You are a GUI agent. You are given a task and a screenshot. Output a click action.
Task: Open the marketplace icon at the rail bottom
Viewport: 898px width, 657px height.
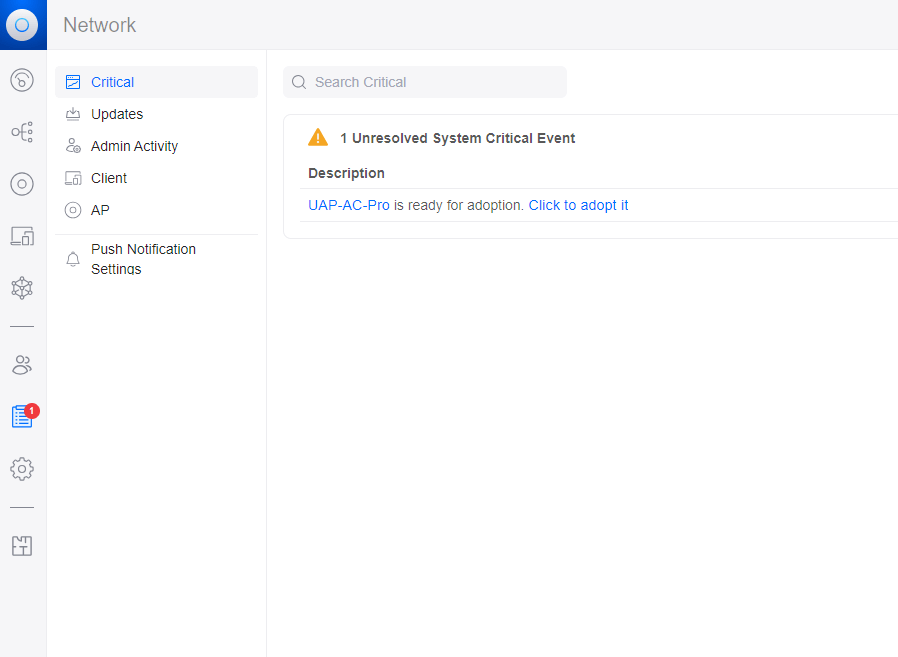click(x=22, y=545)
